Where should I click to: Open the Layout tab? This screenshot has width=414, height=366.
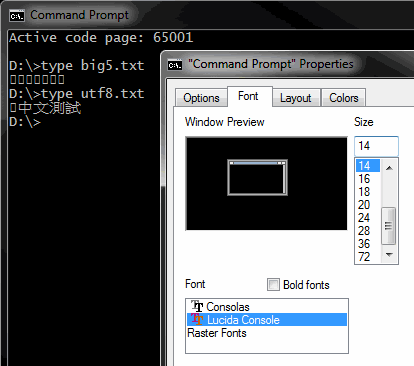point(296,98)
